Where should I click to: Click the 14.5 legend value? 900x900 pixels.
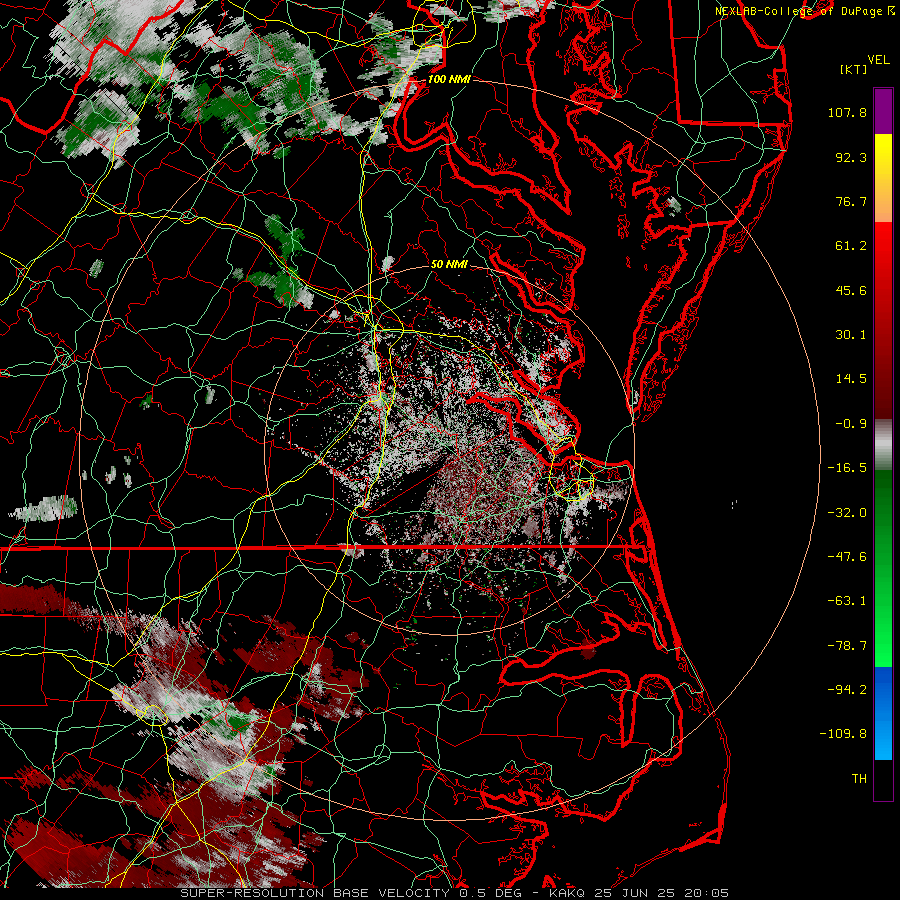click(851, 379)
